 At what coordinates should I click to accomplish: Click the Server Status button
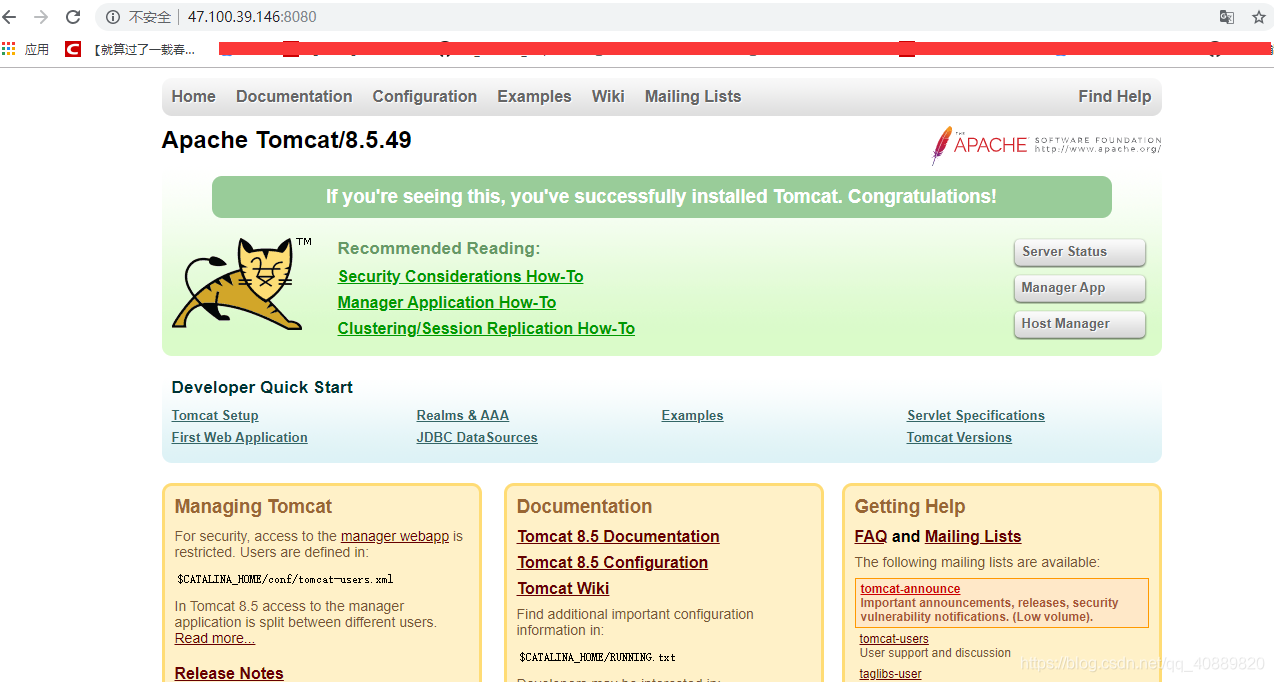(x=1079, y=252)
